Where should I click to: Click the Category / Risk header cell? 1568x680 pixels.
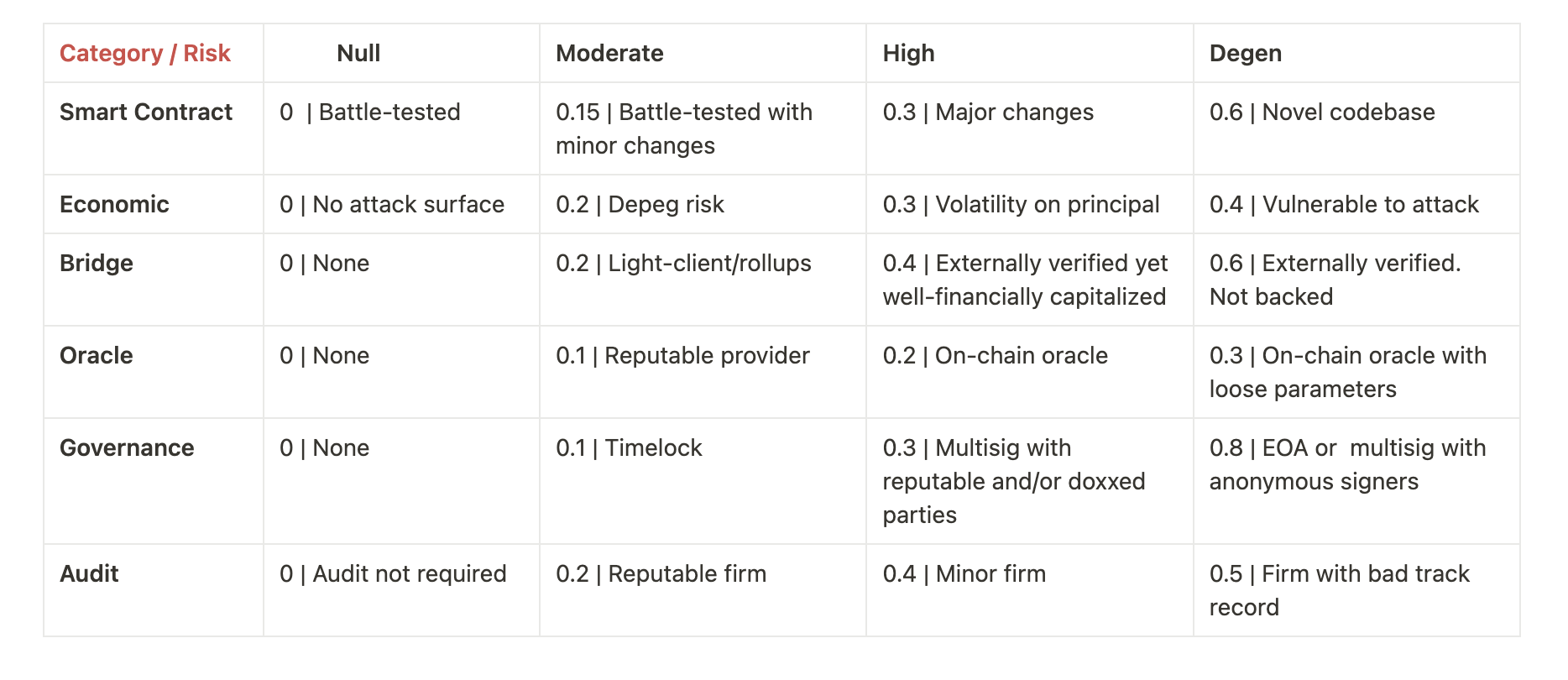pyautogui.click(x=144, y=54)
